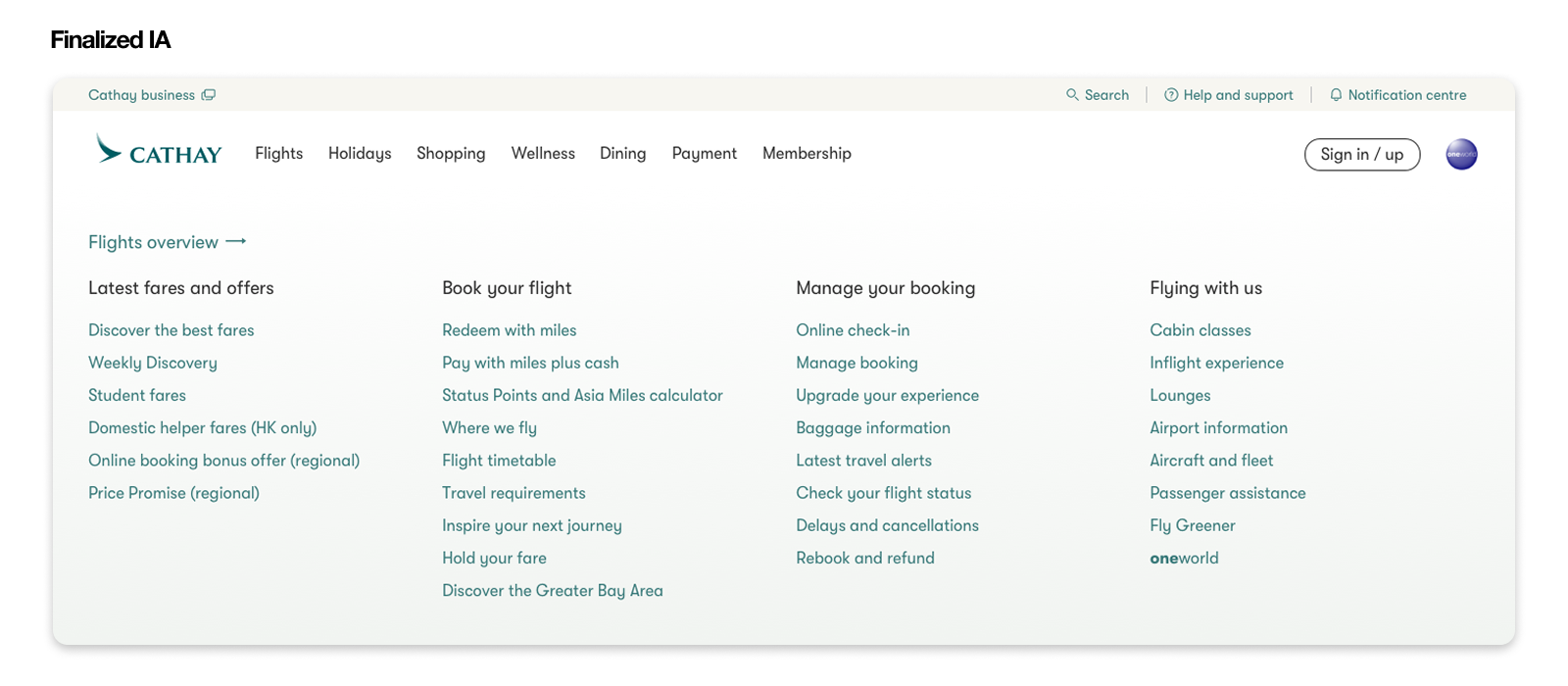Image resolution: width=1568 pixels, height=686 pixels.
Task: Click the Help and support question icon
Action: click(1171, 95)
